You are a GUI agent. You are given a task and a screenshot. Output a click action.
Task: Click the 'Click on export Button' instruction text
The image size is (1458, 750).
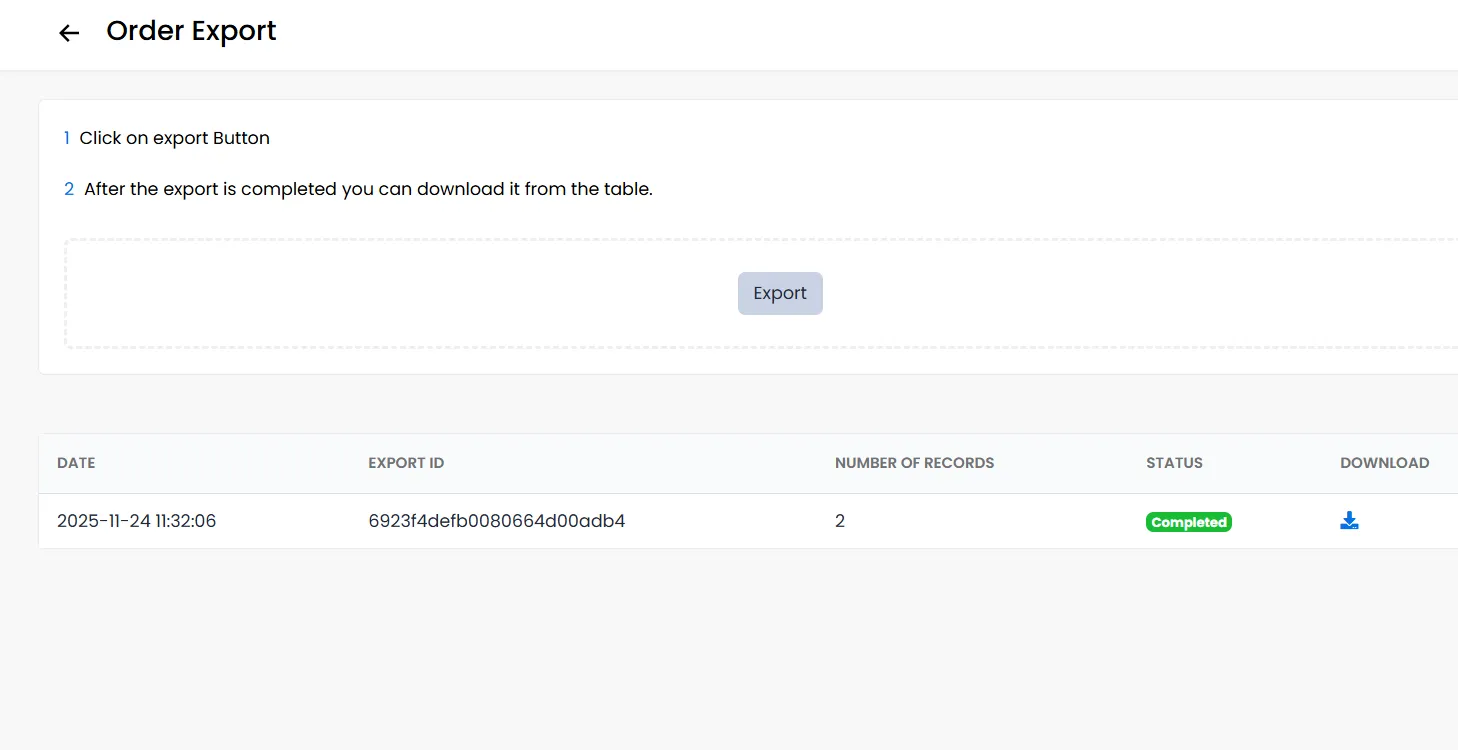point(175,138)
